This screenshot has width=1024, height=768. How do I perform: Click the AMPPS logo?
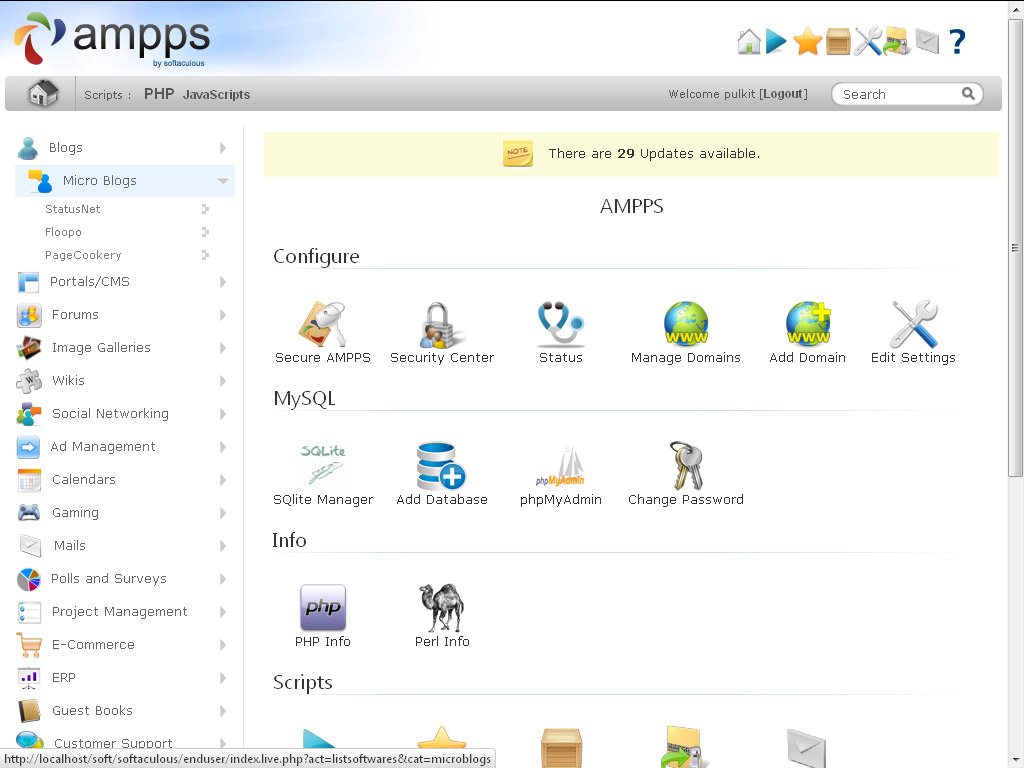pos(112,39)
